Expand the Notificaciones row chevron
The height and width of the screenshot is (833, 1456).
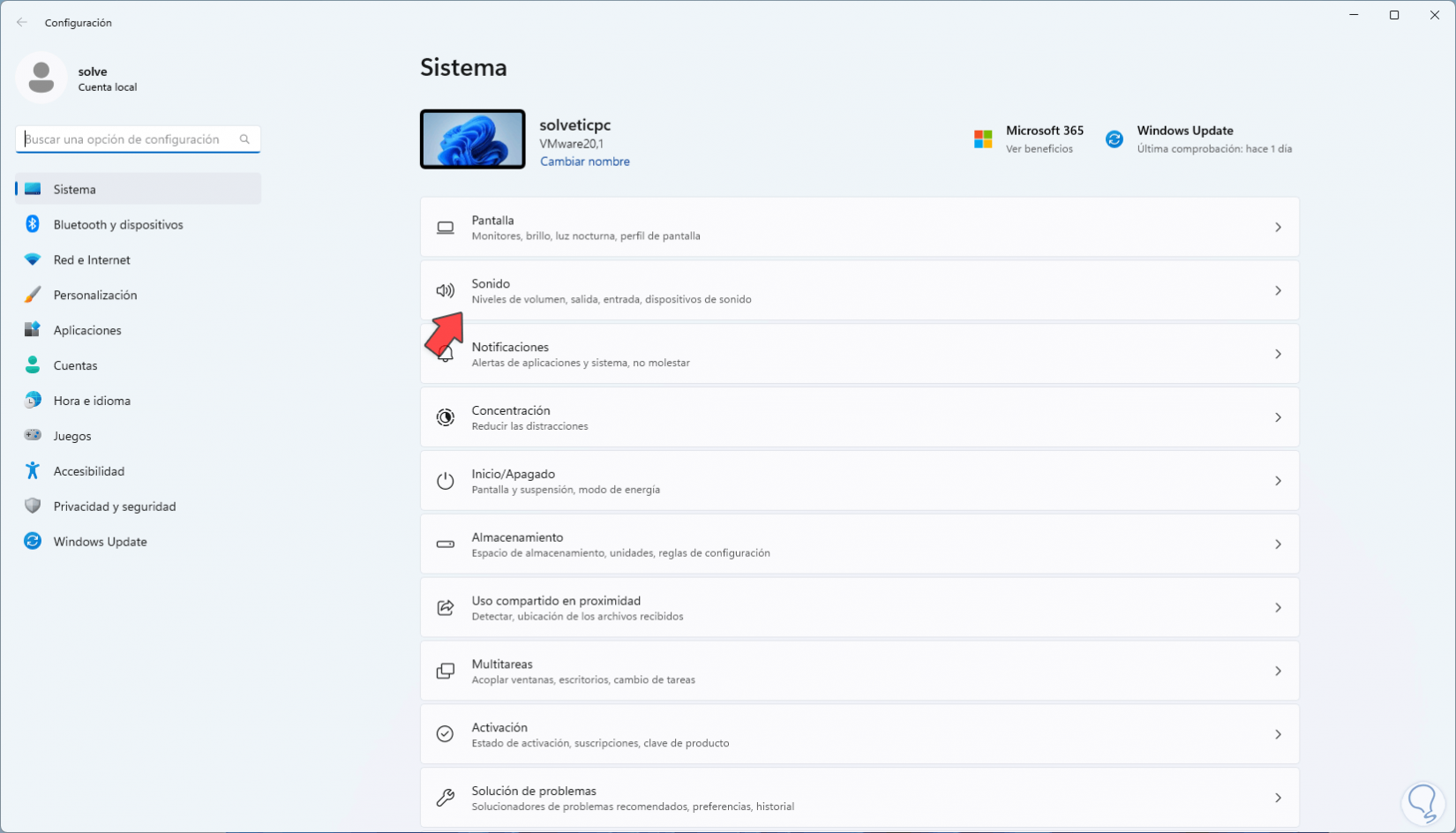click(1278, 354)
